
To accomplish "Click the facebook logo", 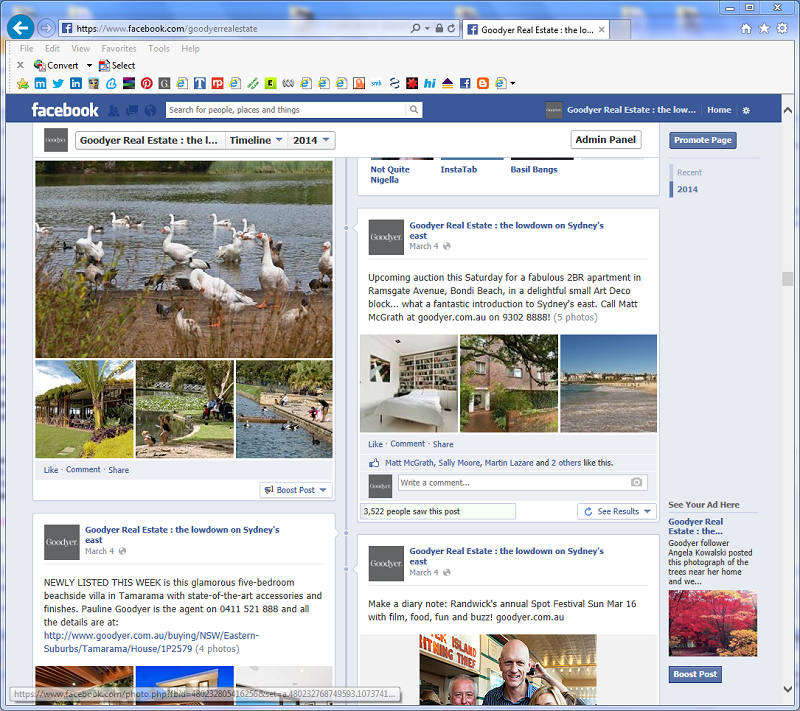I will tap(65, 110).
